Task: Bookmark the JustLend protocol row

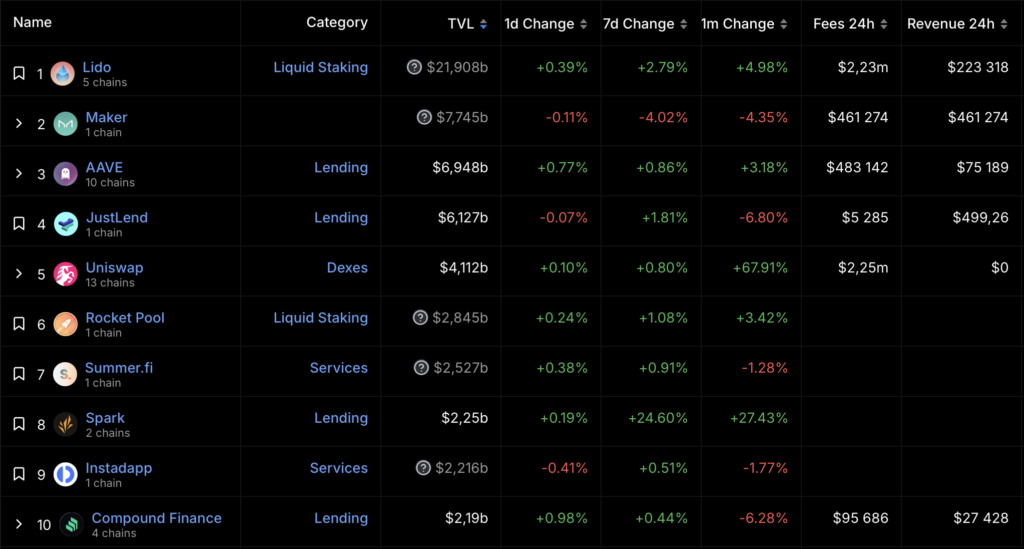Action: coord(18,224)
